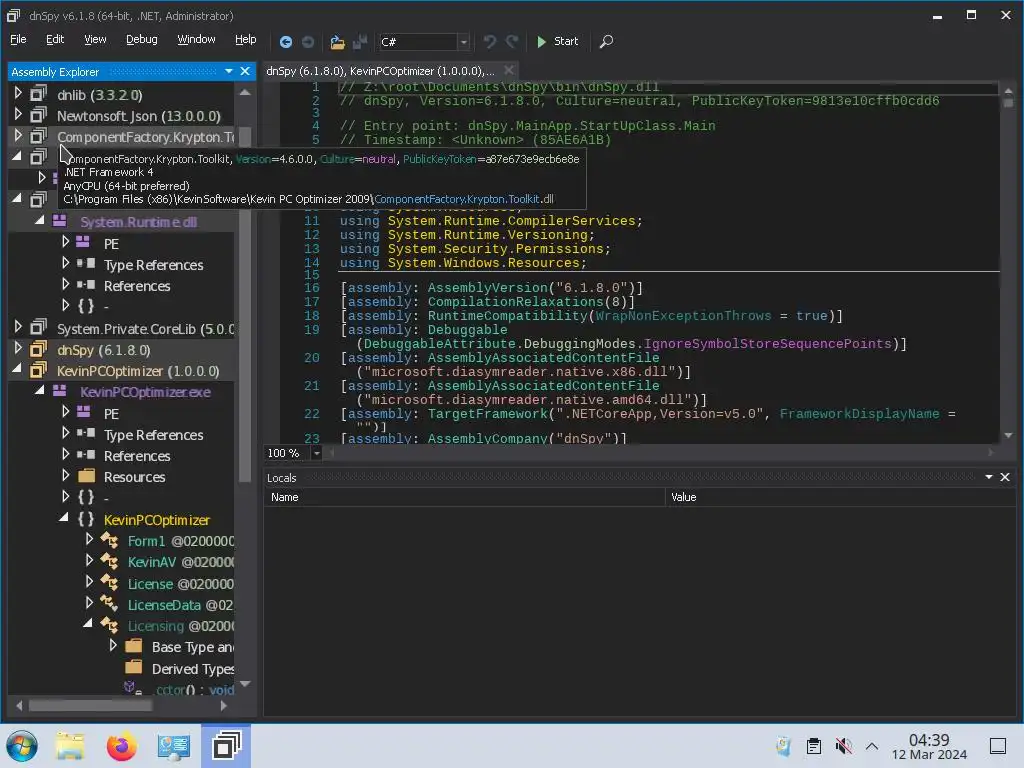Click the Newtonsoft.Json assembly icon
1024x768 pixels.
39,115
